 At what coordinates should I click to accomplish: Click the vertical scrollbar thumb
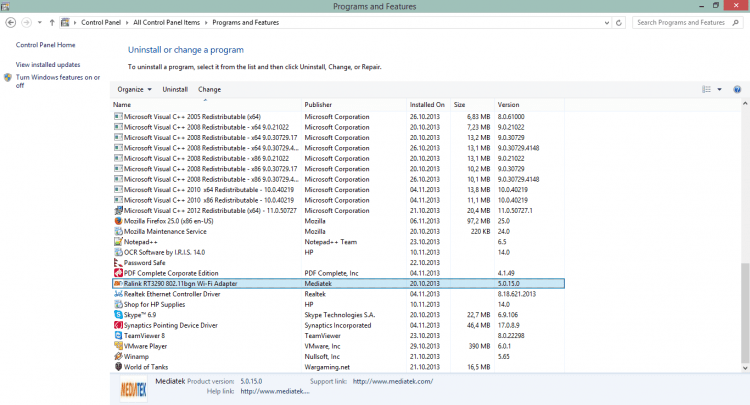pyautogui.click(x=745, y=313)
